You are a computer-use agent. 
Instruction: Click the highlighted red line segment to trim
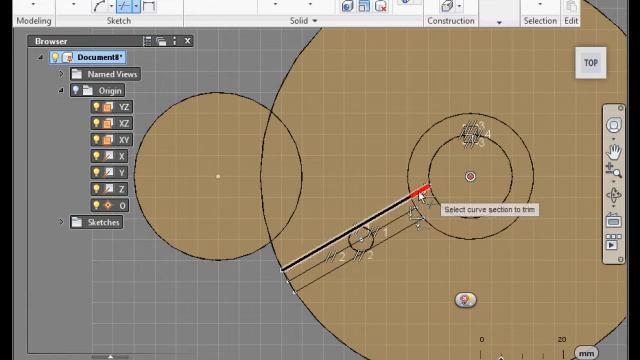coord(420,191)
